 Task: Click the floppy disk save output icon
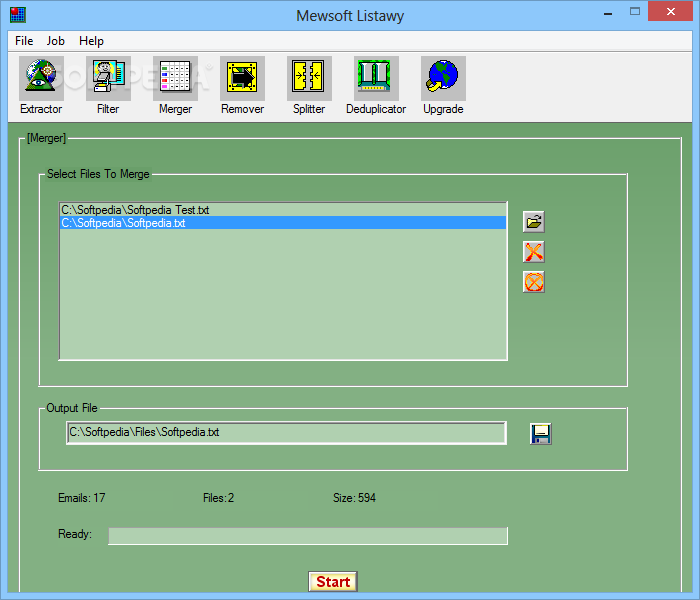click(x=541, y=433)
